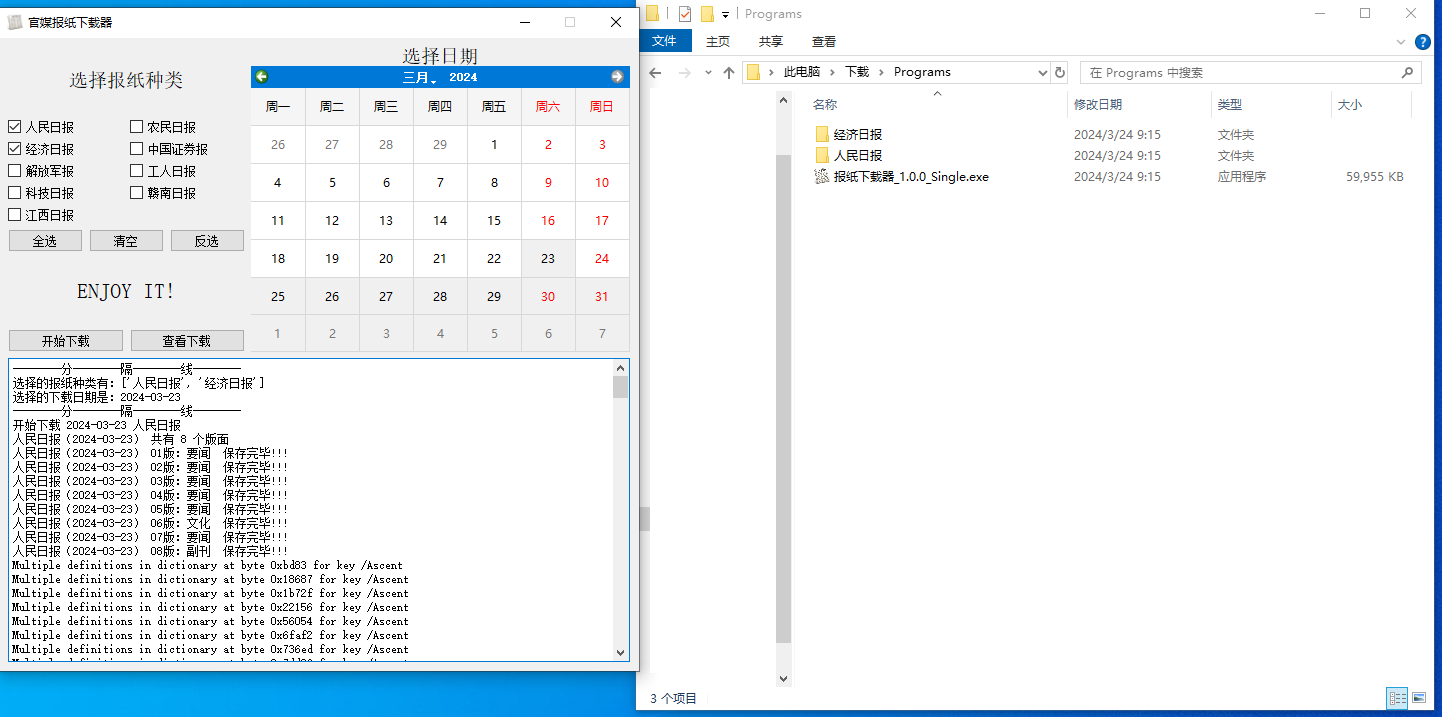Advance calendar with next month arrow
Screen dimensions: 1442x717
coord(617,77)
